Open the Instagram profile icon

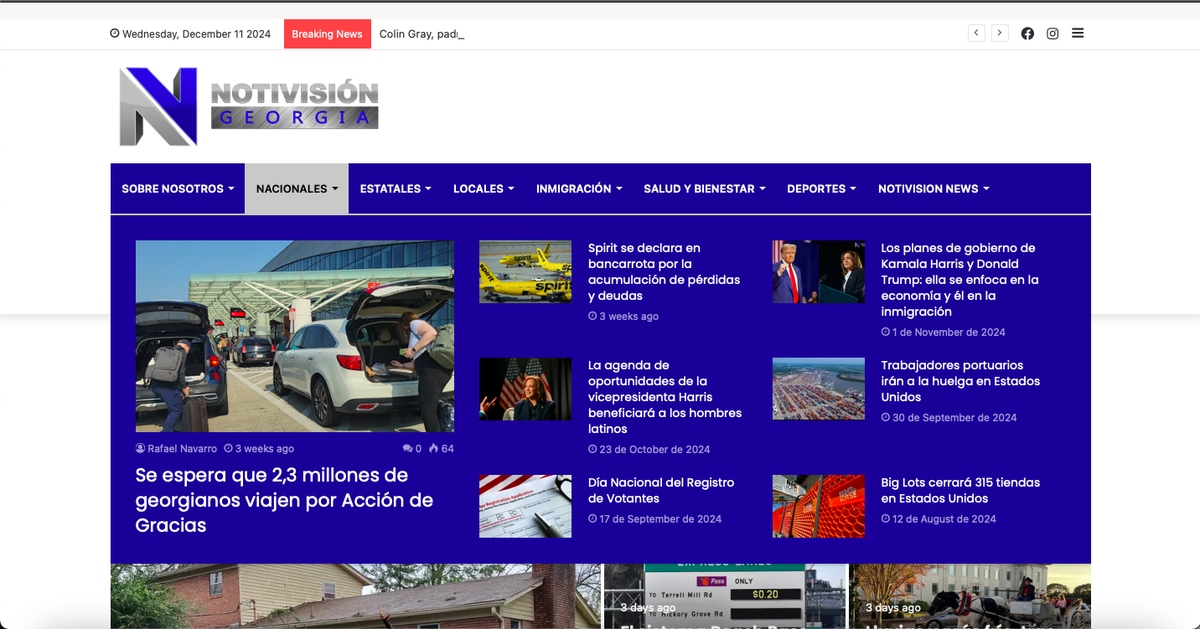(1053, 34)
